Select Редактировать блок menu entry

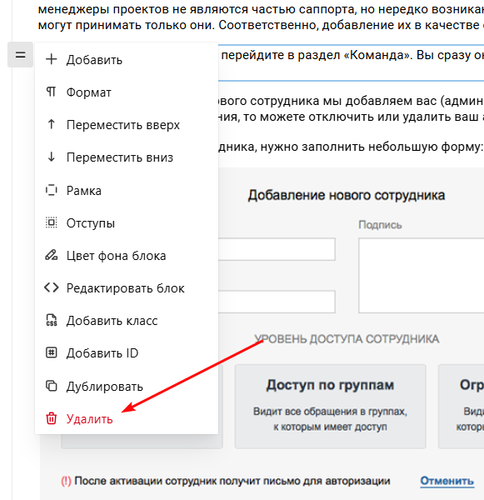[x=126, y=288]
